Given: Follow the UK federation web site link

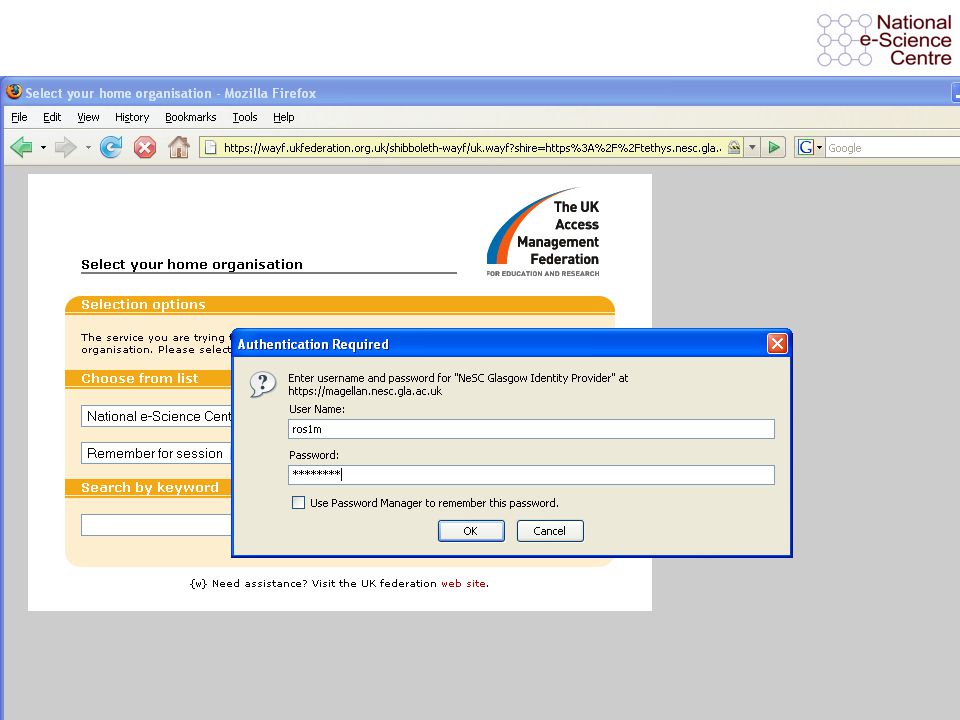Looking at the screenshot, I should pyautogui.click(x=463, y=583).
